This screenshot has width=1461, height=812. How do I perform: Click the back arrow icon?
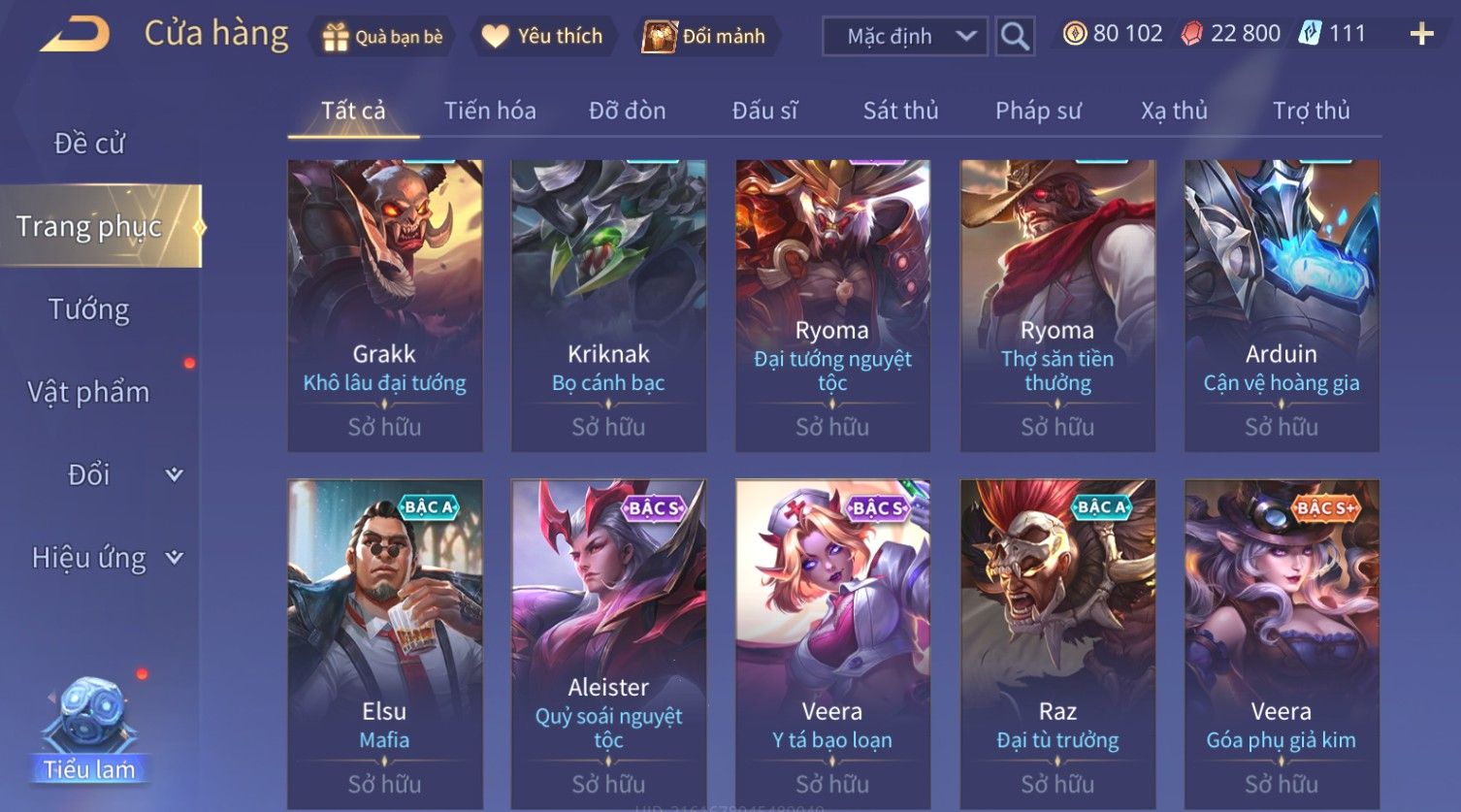pos(75,35)
